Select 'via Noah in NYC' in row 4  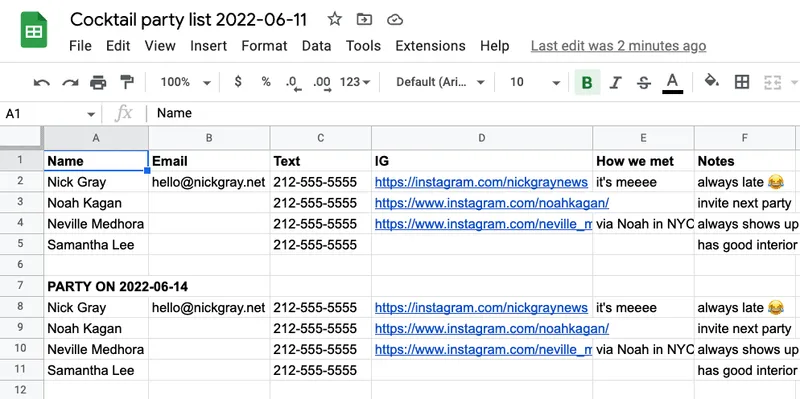coord(643,224)
